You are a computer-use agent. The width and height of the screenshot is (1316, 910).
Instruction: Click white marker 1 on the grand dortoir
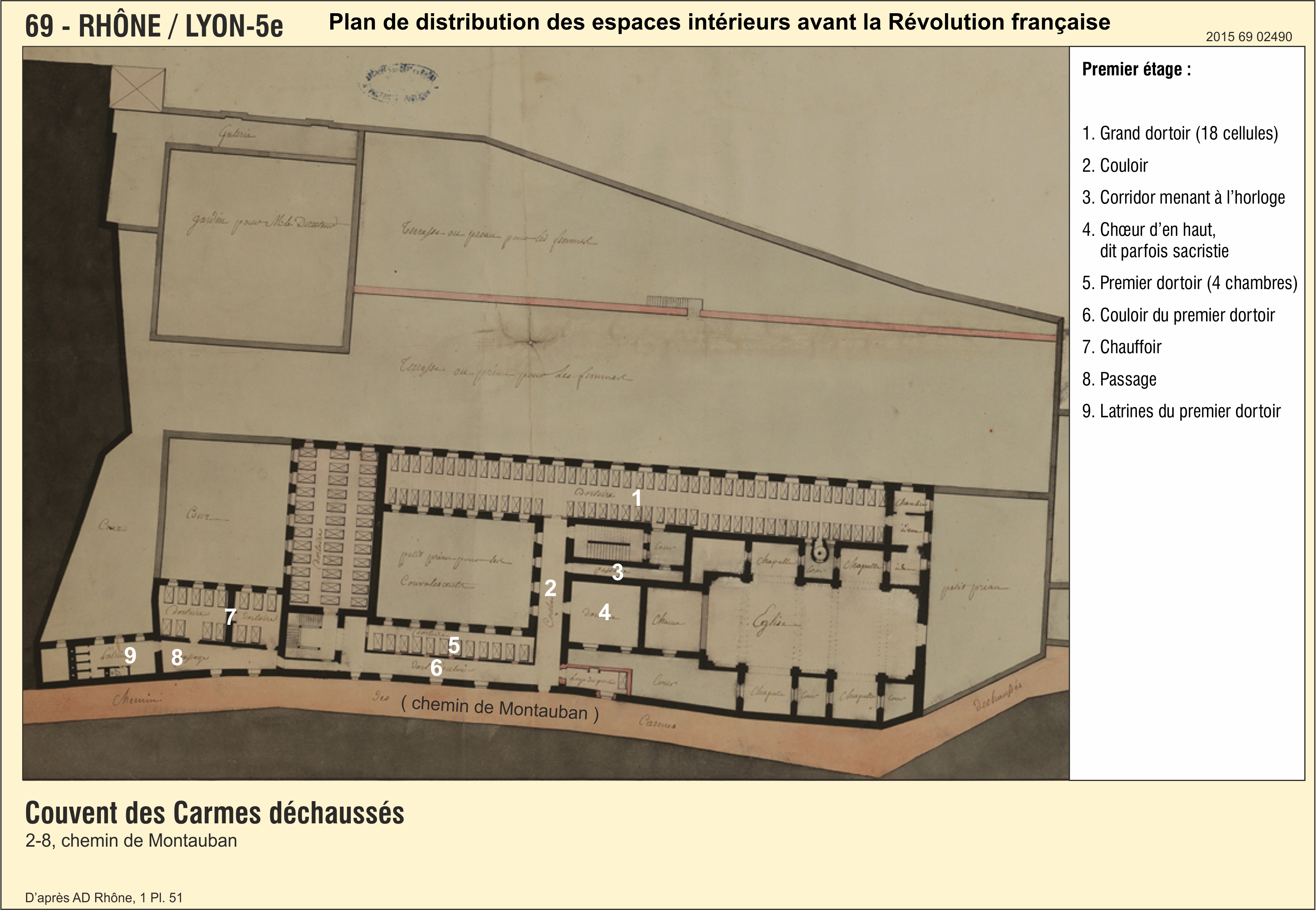pyautogui.click(x=637, y=498)
